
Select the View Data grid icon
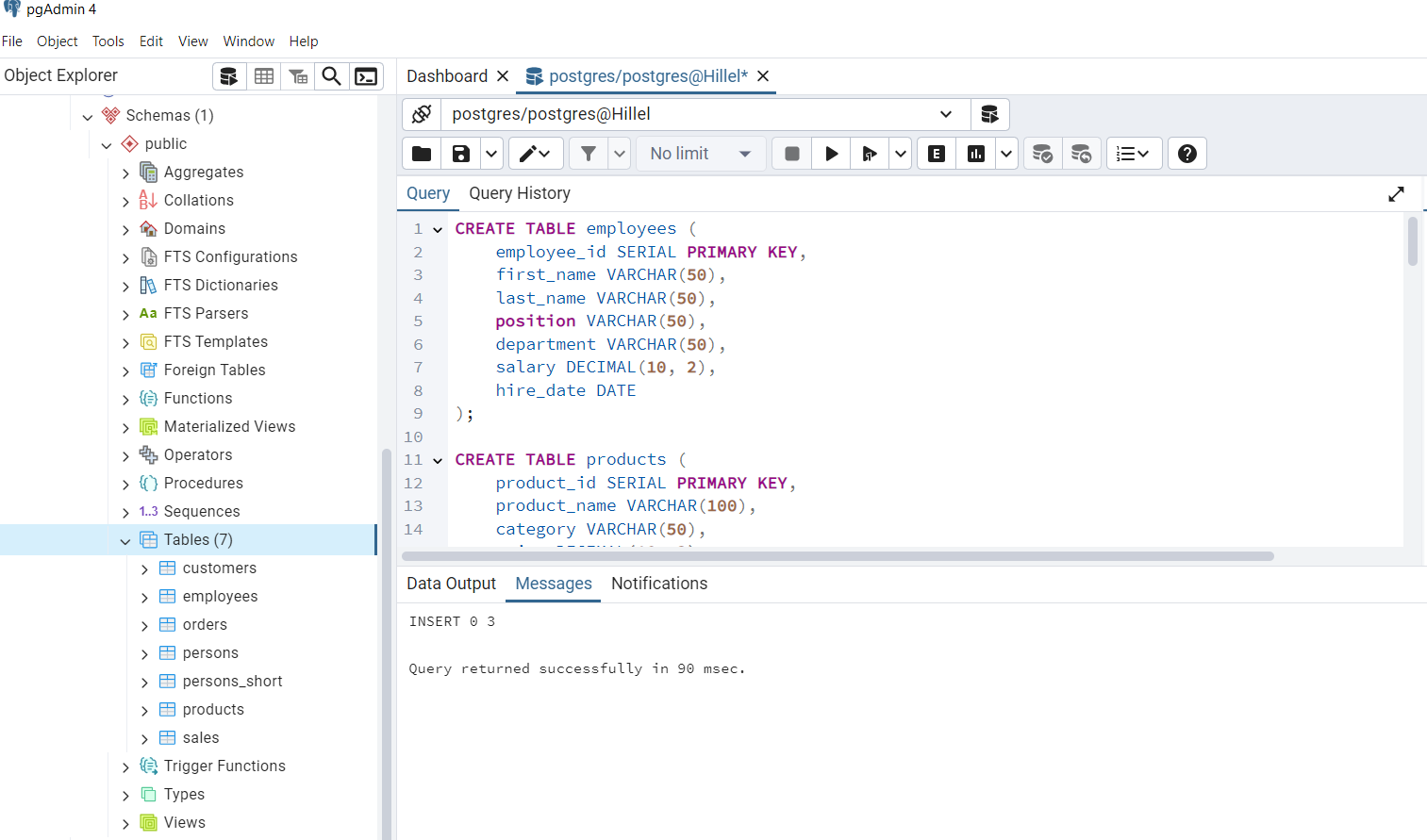click(x=264, y=75)
